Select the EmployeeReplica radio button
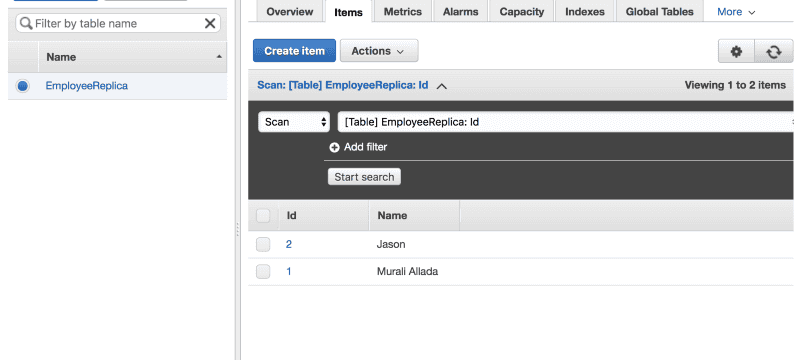Screen dimensions: 800x360 [x=22, y=86]
